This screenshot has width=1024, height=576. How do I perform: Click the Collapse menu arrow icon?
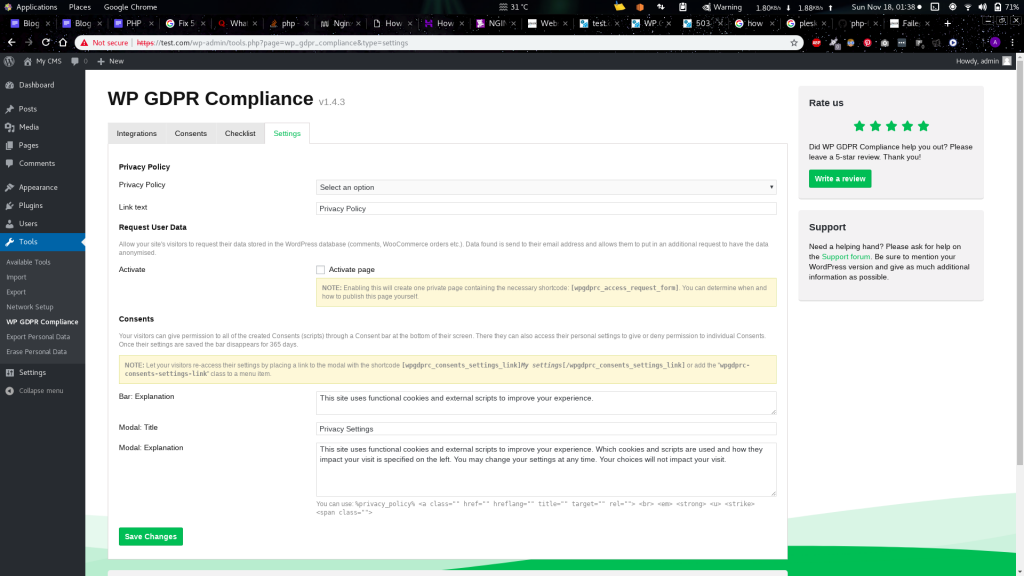(x=10, y=391)
